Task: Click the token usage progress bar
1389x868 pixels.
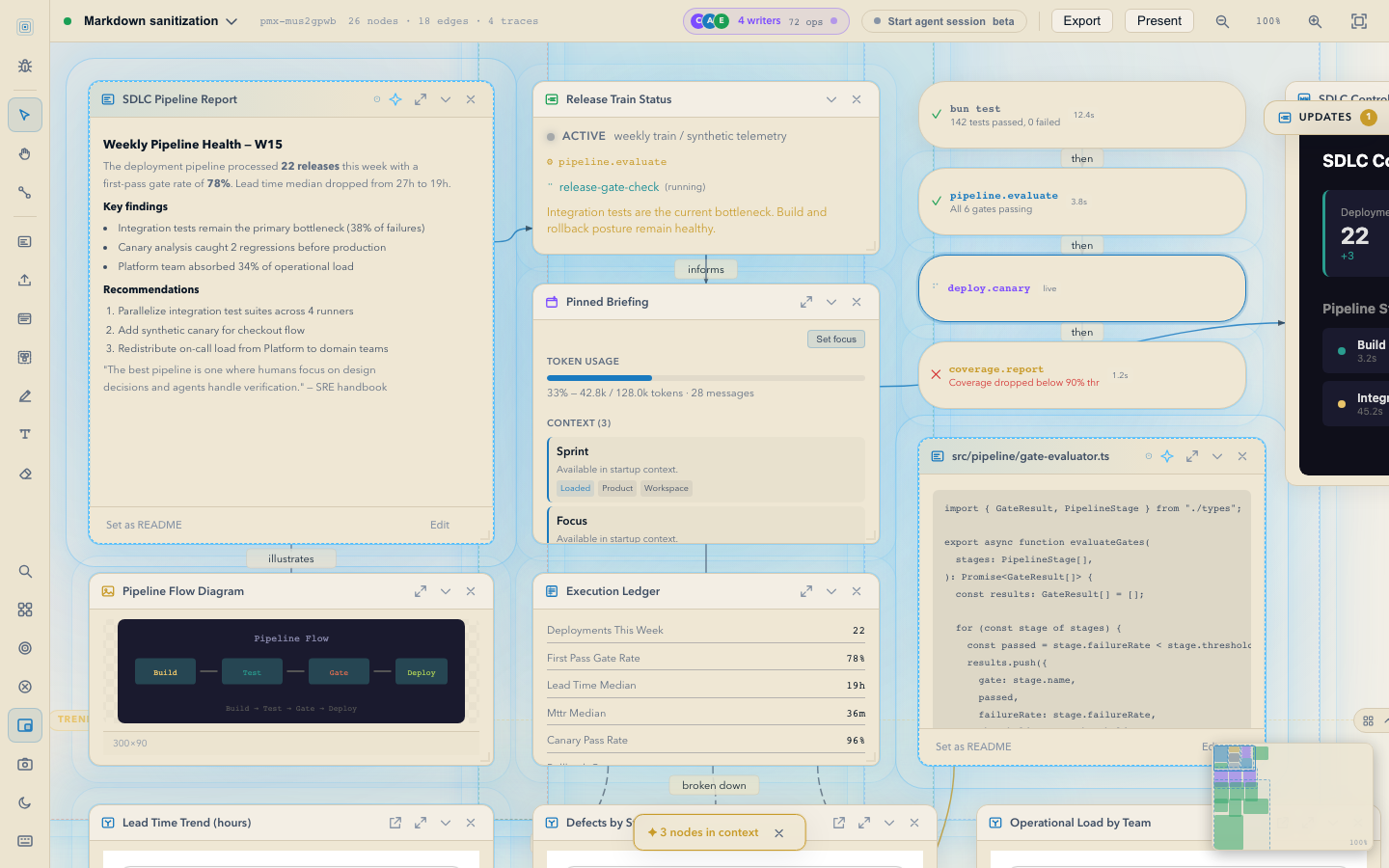Action: tap(706, 378)
